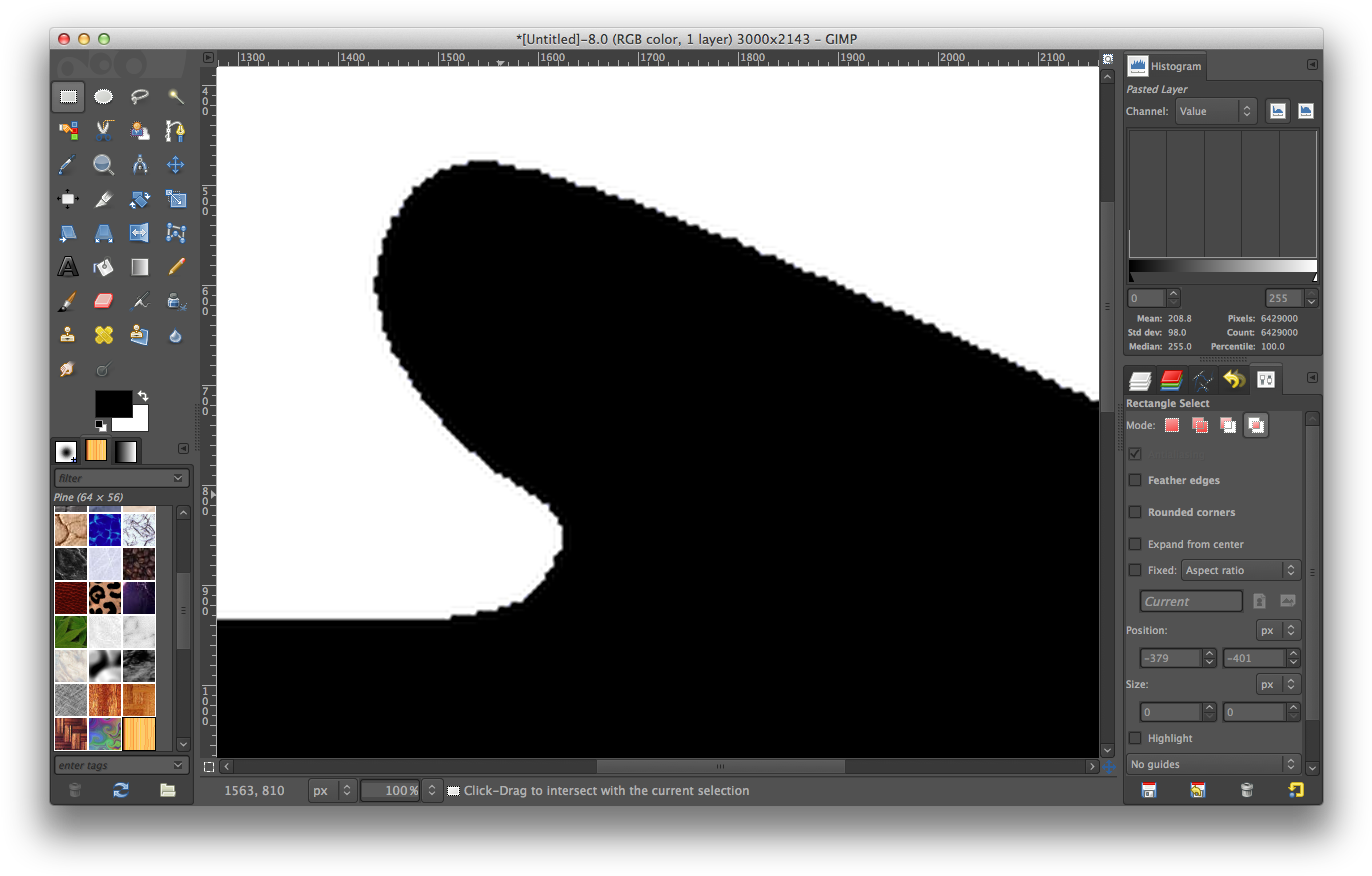
Task: Check the Expand from center box
Action: coord(1135,544)
